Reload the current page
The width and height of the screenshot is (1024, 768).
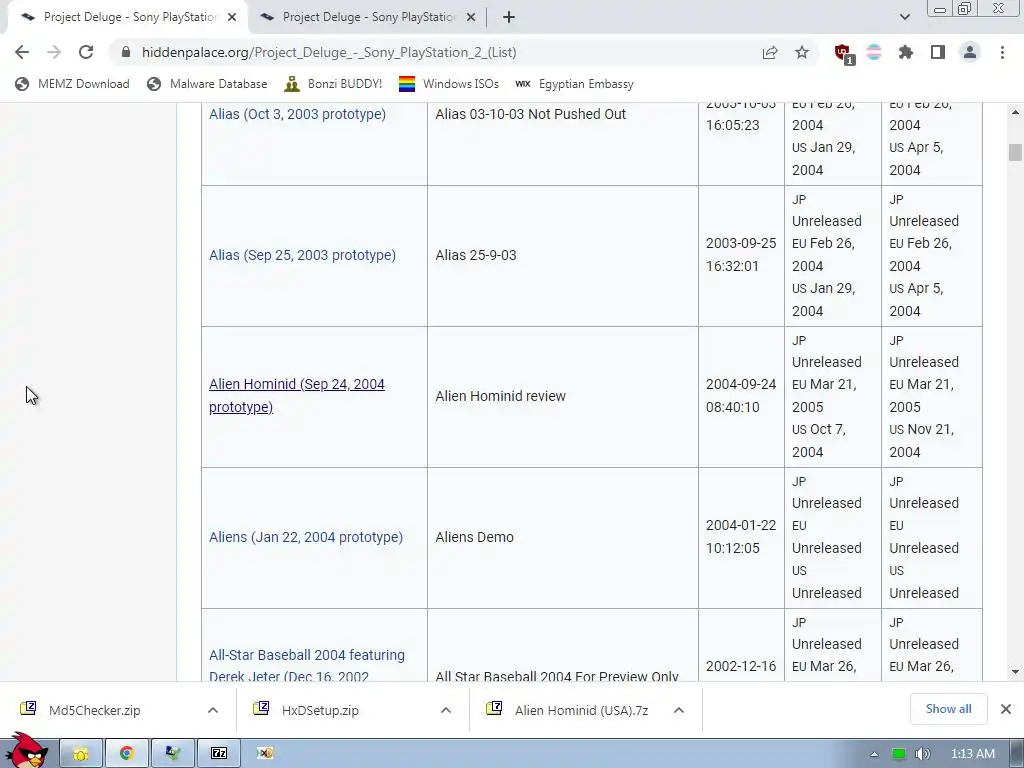pyautogui.click(x=86, y=52)
